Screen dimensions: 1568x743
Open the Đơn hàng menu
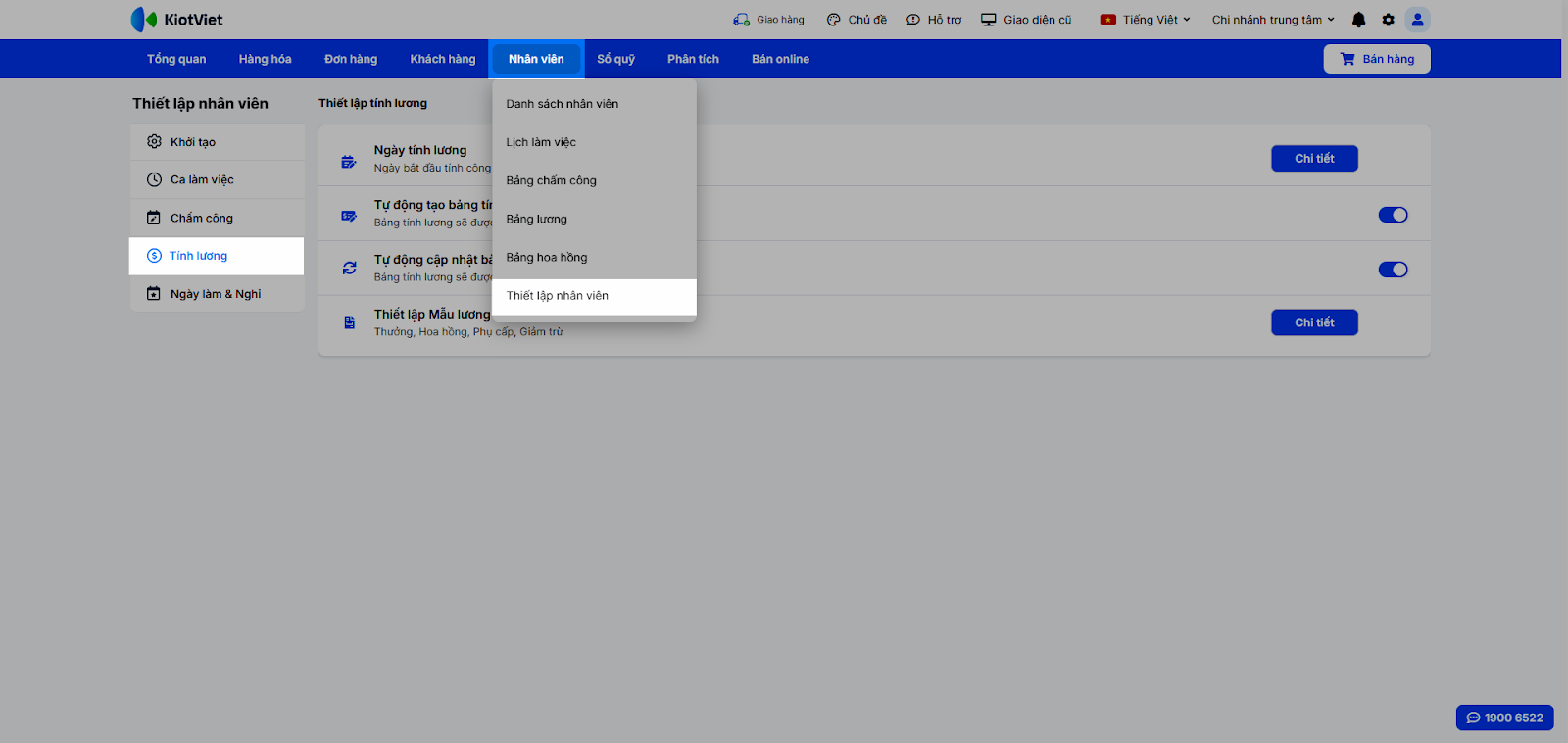point(351,59)
